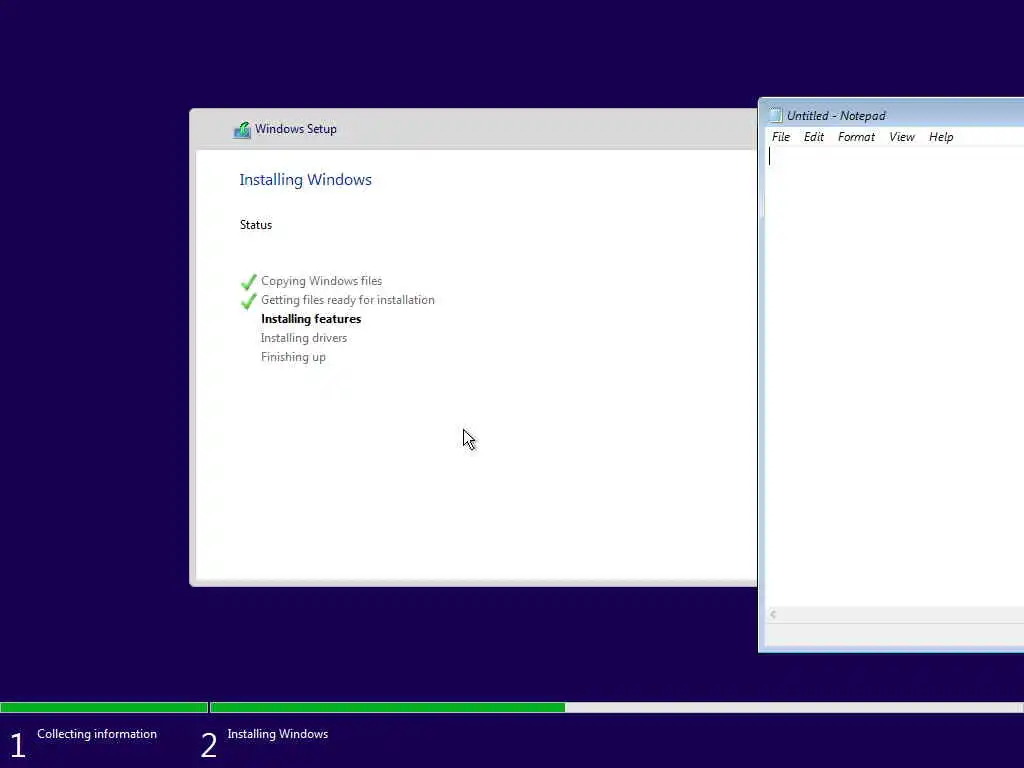Open the Edit menu in Notepad

[814, 137]
